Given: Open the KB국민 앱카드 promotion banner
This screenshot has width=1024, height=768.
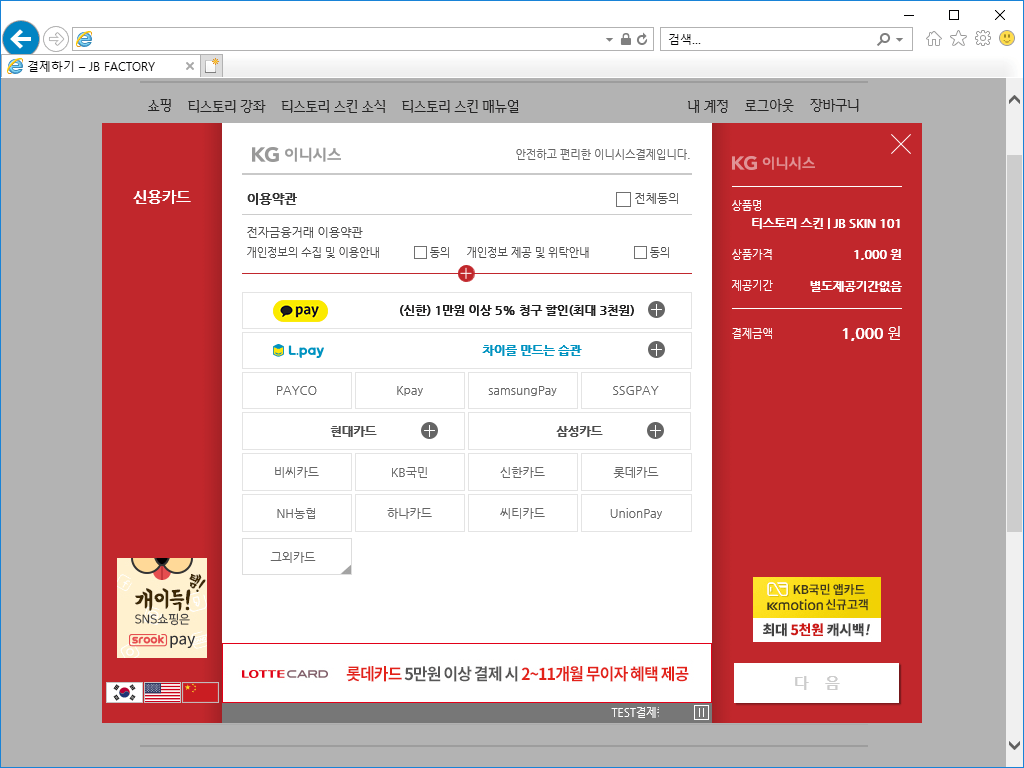Looking at the screenshot, I should tap(816, 609).
